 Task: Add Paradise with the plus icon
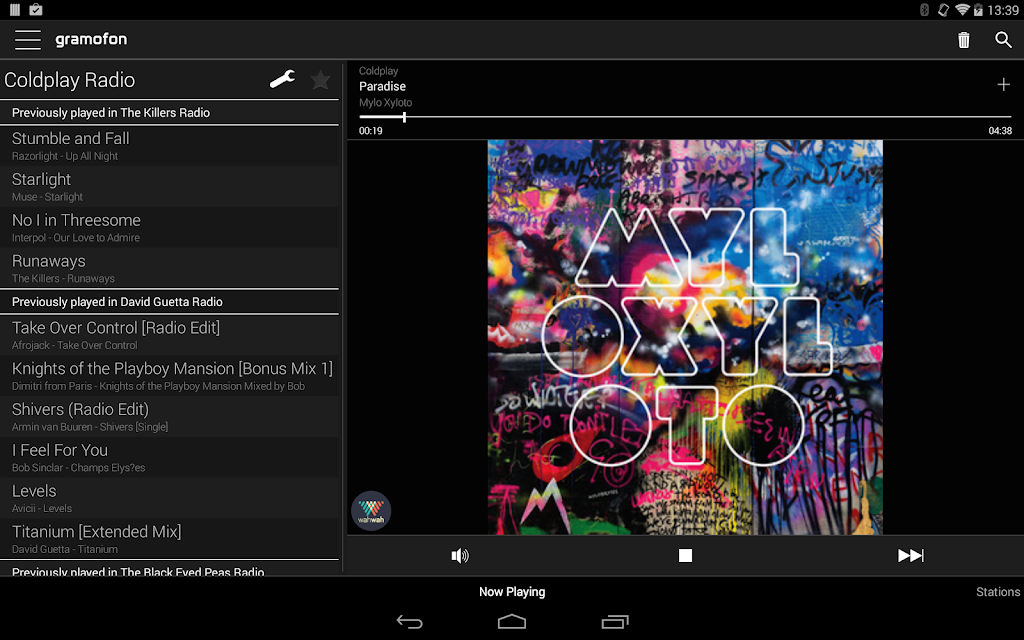1003,84
